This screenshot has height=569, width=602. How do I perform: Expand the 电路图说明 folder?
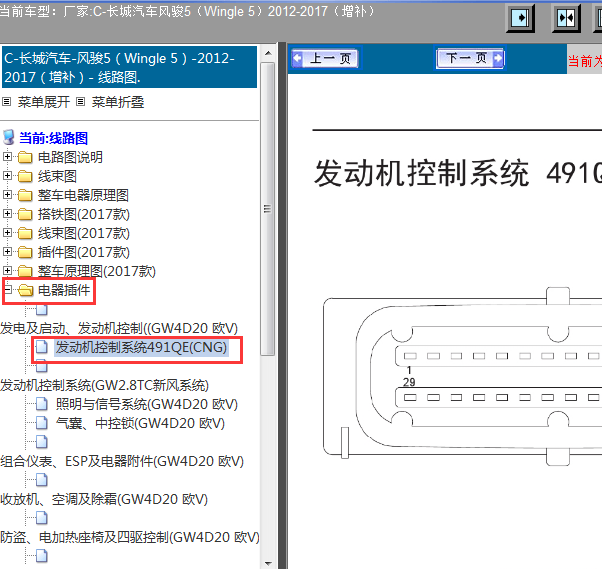coord(7,157)
